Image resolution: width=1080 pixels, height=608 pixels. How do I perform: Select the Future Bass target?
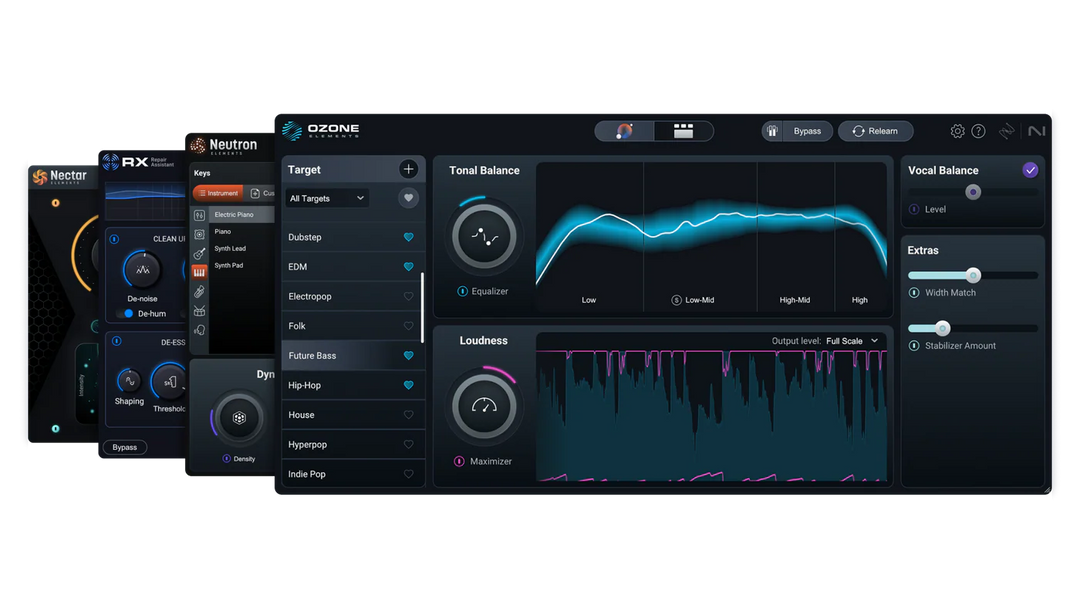click(x=353, y=355)
